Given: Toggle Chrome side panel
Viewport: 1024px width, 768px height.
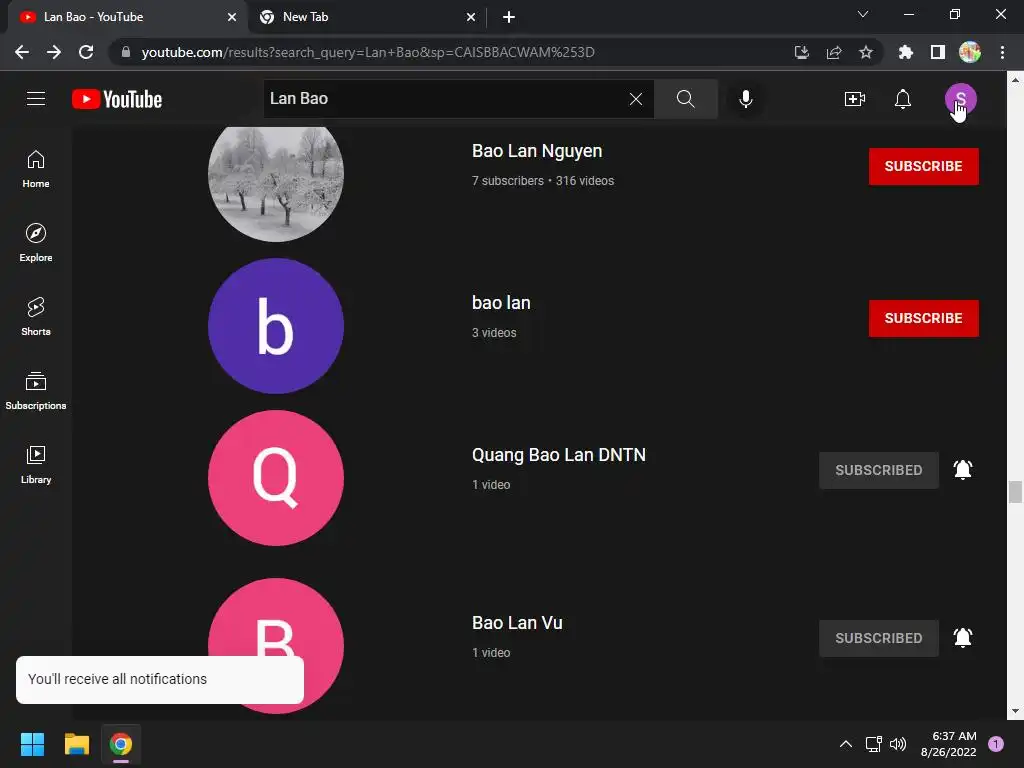Looking at the screenshot, I should (937, 52).
